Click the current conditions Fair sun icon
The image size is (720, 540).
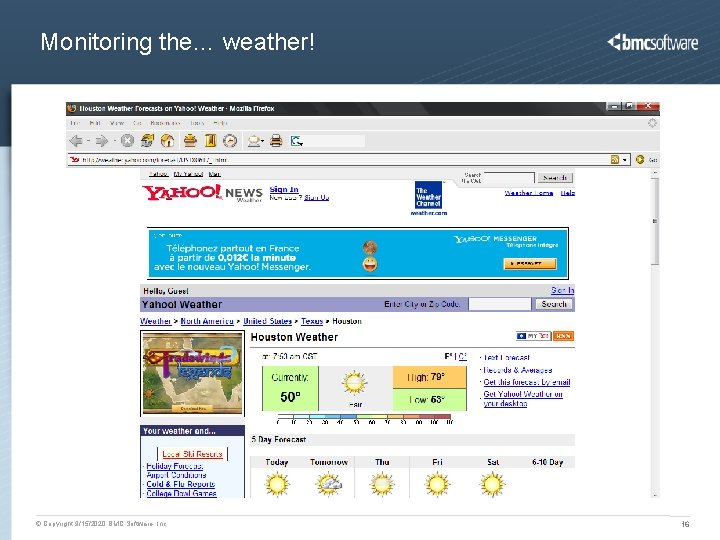[x=354, y=383]
